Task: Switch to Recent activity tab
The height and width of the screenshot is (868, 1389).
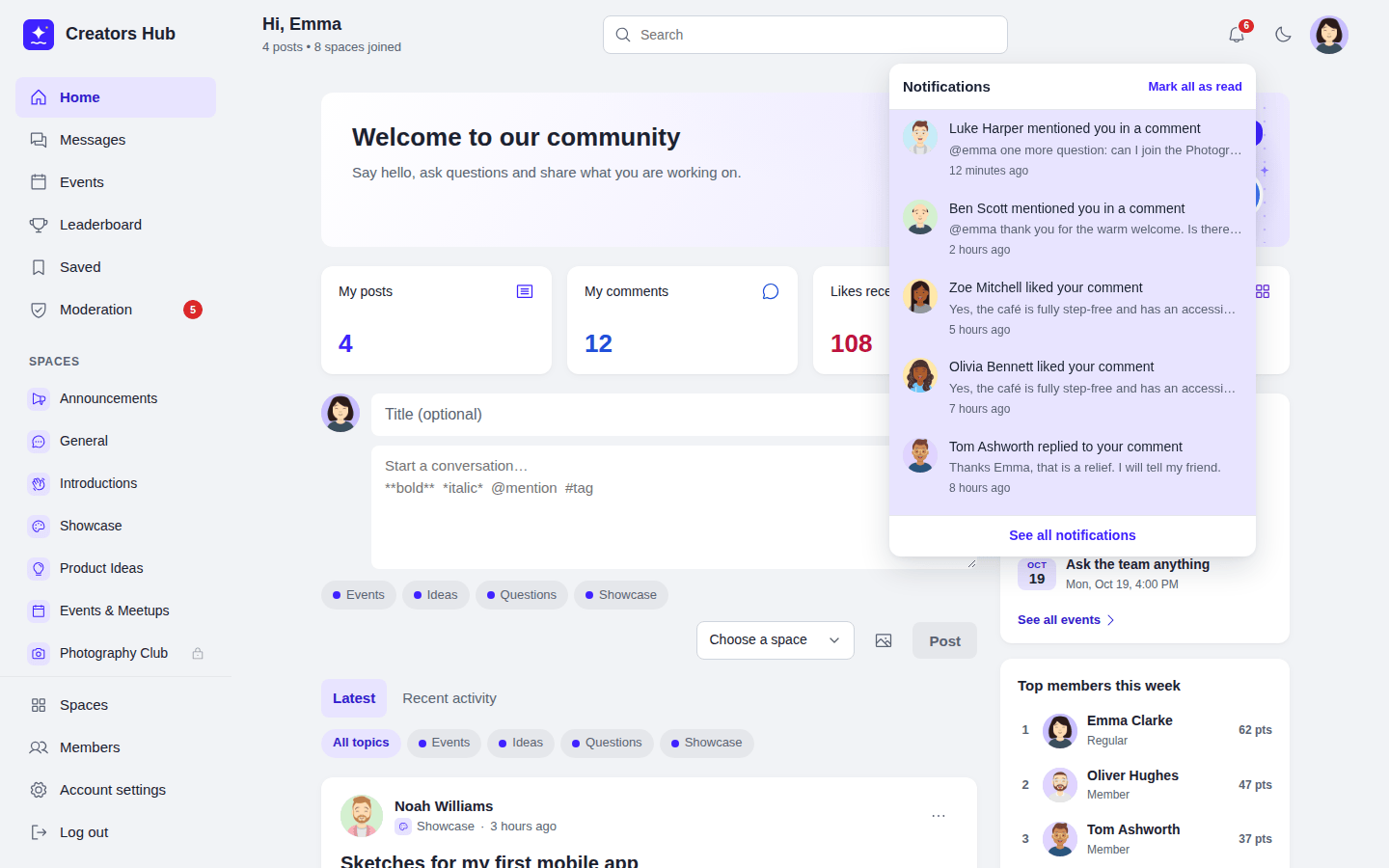Action: [x=449, y=698]
